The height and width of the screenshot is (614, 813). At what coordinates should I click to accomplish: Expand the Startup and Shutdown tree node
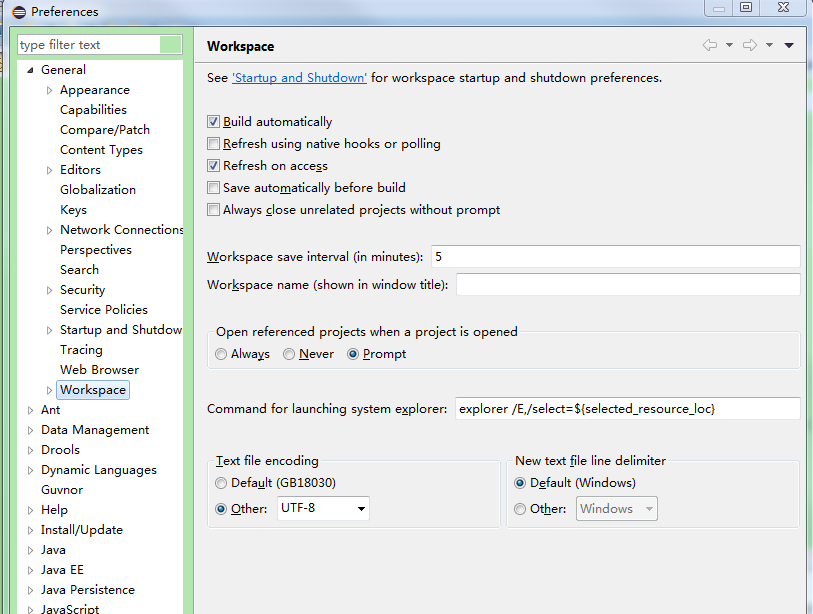point(49,330)
